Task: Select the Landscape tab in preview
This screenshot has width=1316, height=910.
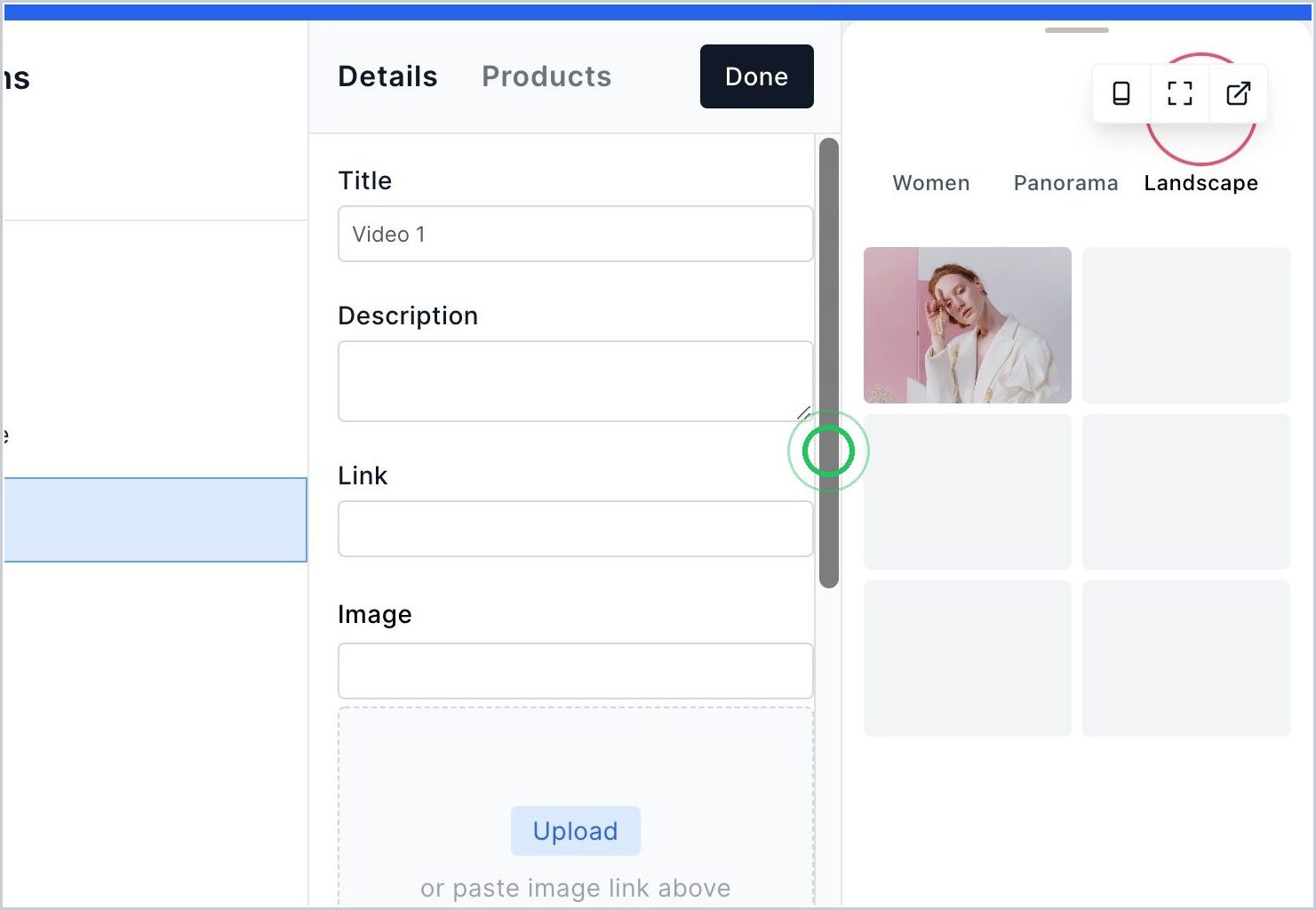Action: click(x=1200, y=183)
